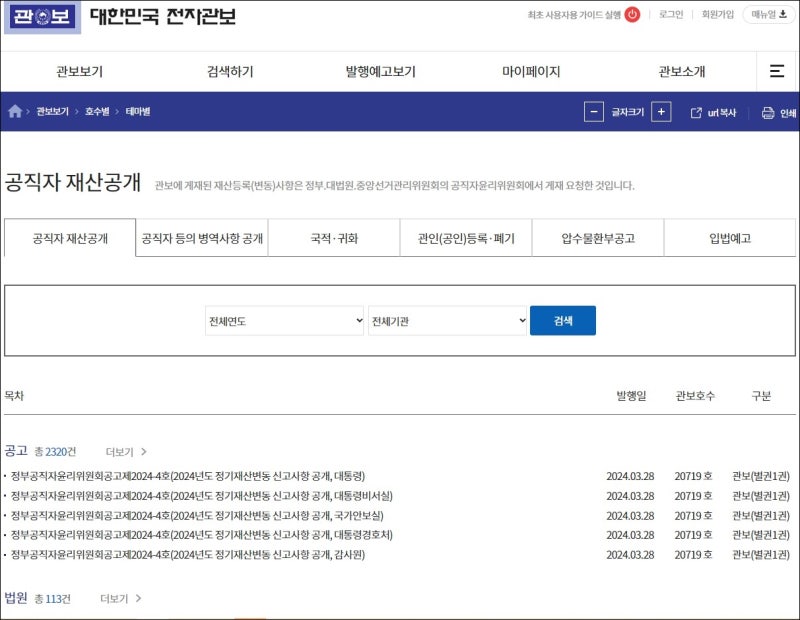Switch to the 압수물환부공고 tab
Screen dimensions: 800x620
click(x=598, y=238)
